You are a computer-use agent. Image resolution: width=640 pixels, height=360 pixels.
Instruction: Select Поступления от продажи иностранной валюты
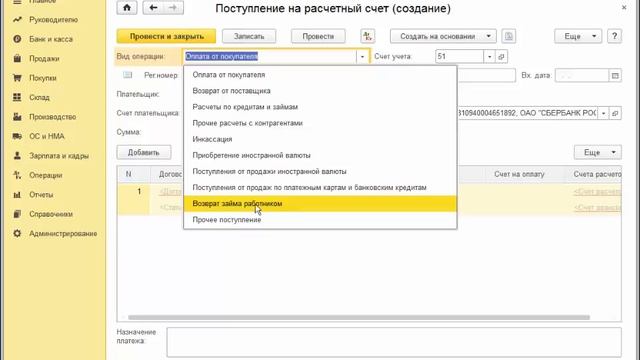320,171
